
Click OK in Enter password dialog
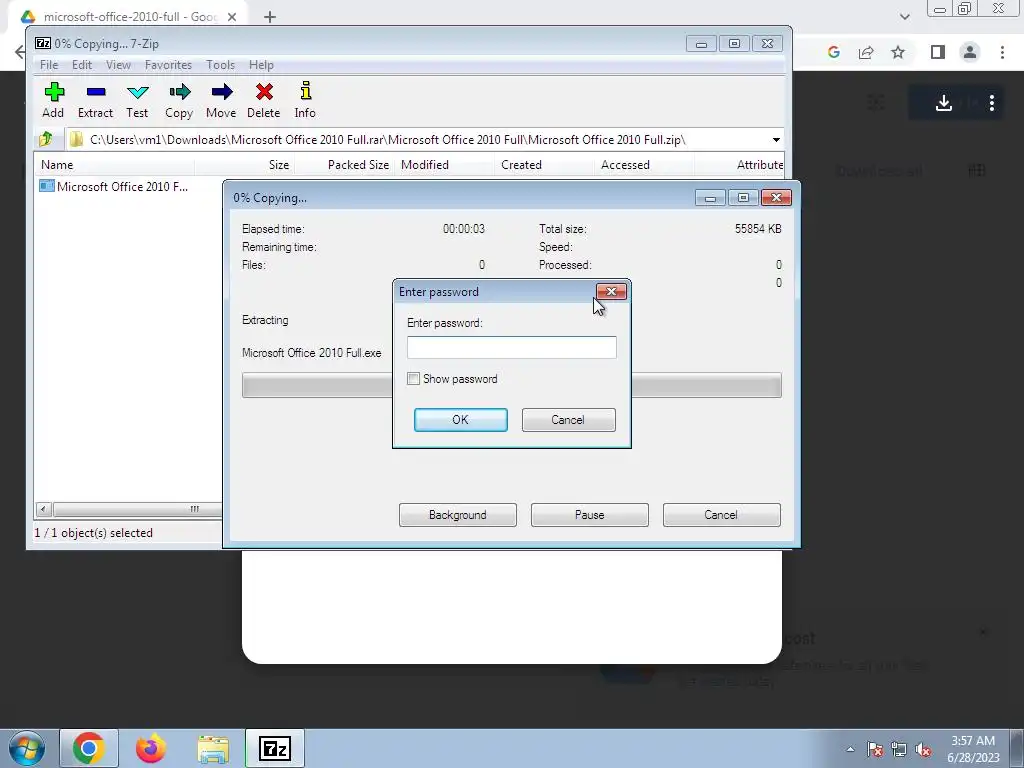tap(460, 420)
